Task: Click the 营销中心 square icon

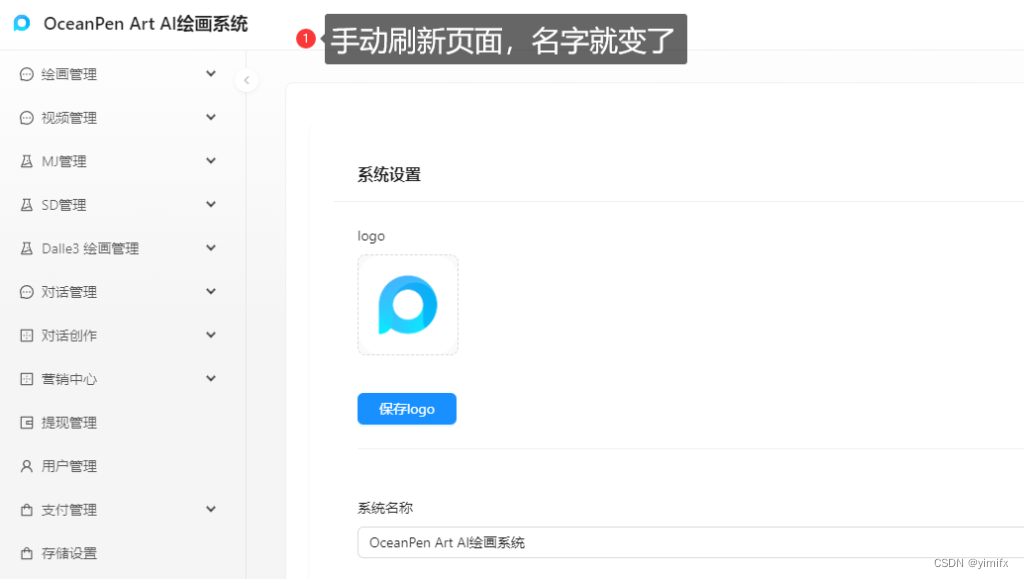Action: [x=26, y=379]
